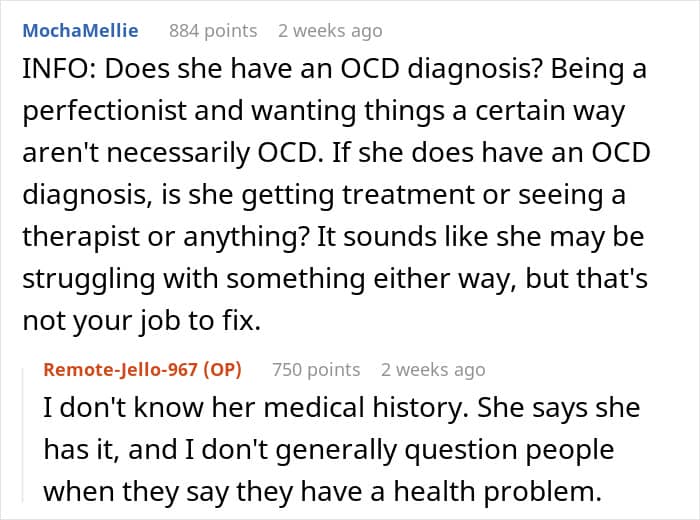This screenshot has height=520, width=700.
Task: Open the reply's '2 weeks ago' timestamp
Action: 433,370
